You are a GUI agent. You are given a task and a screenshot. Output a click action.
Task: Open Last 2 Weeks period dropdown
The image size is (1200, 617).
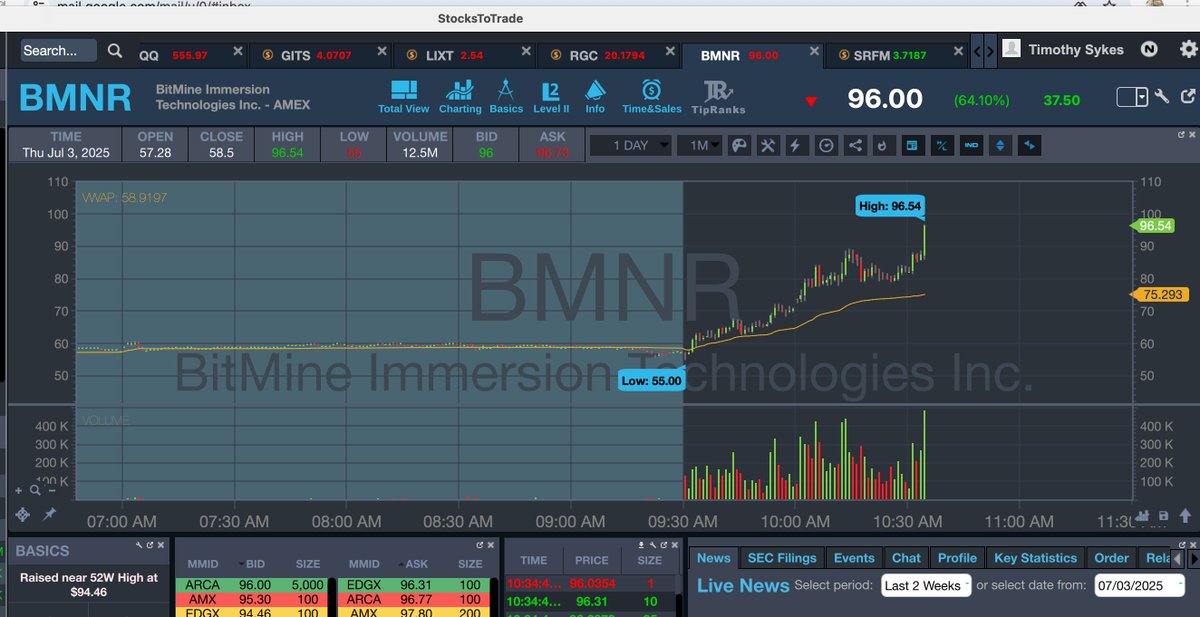coord(926,585)
